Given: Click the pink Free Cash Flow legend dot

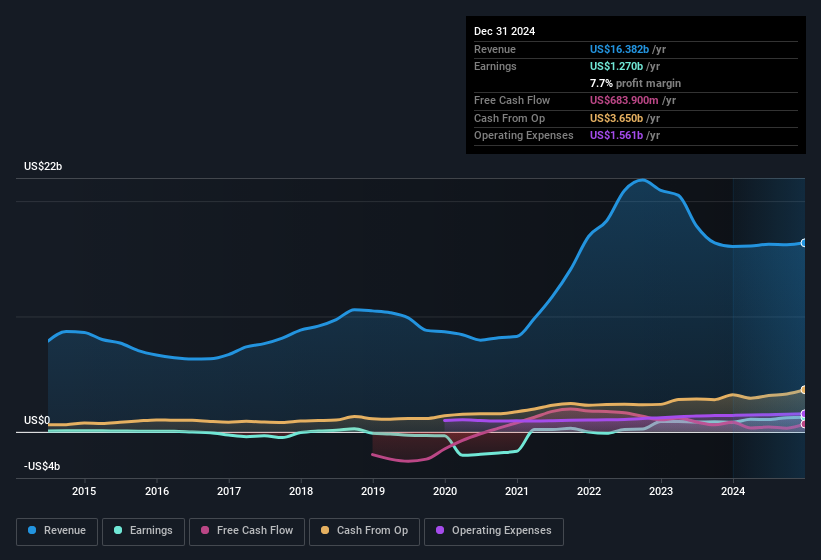Looking at the screenshot, I should 205,530.
